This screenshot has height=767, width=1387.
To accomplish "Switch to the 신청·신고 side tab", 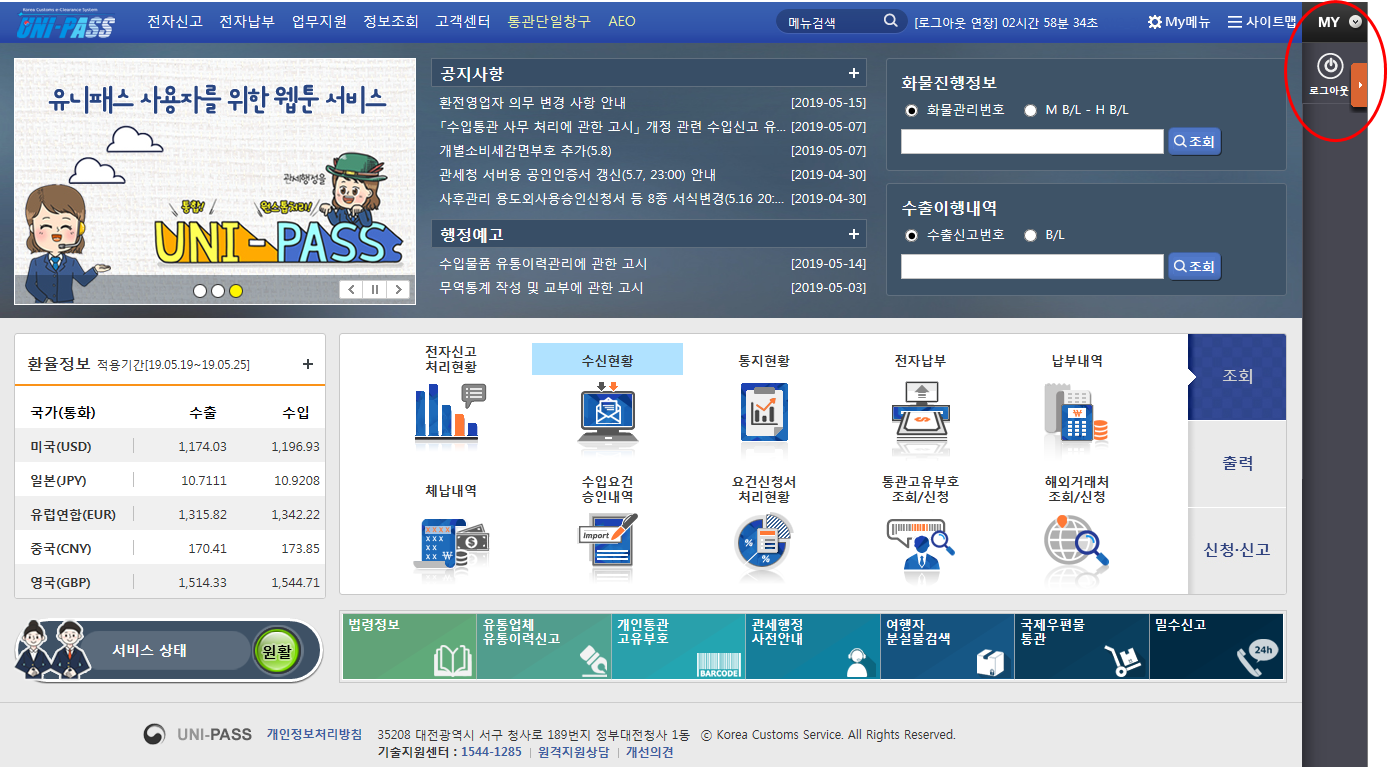I will 1237,550.
